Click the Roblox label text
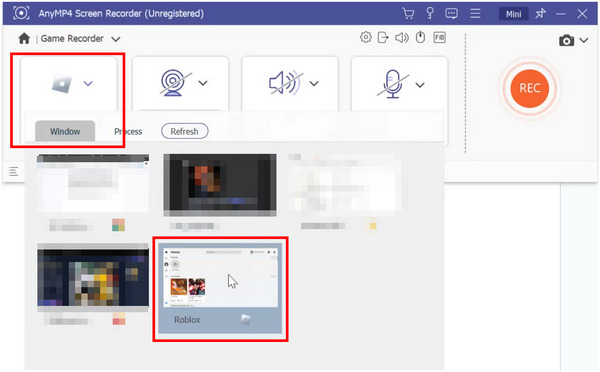Image resolution: width=600 pixels, height=372 pixels. [x=187, y=320]
